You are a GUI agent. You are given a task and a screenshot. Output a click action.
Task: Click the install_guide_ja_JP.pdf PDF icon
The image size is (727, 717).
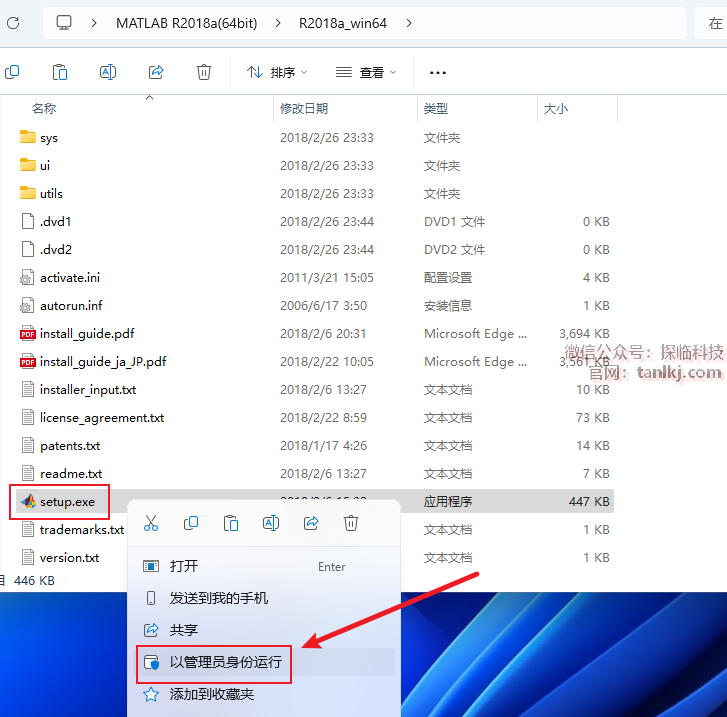click(x=28, y=361)
